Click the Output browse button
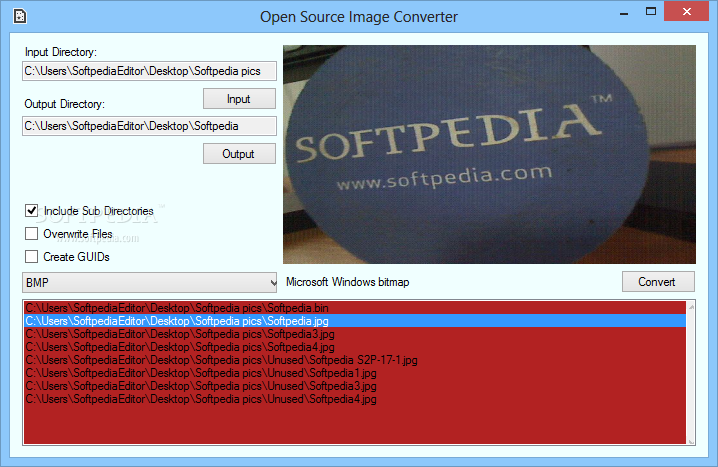 coord(239,154)
